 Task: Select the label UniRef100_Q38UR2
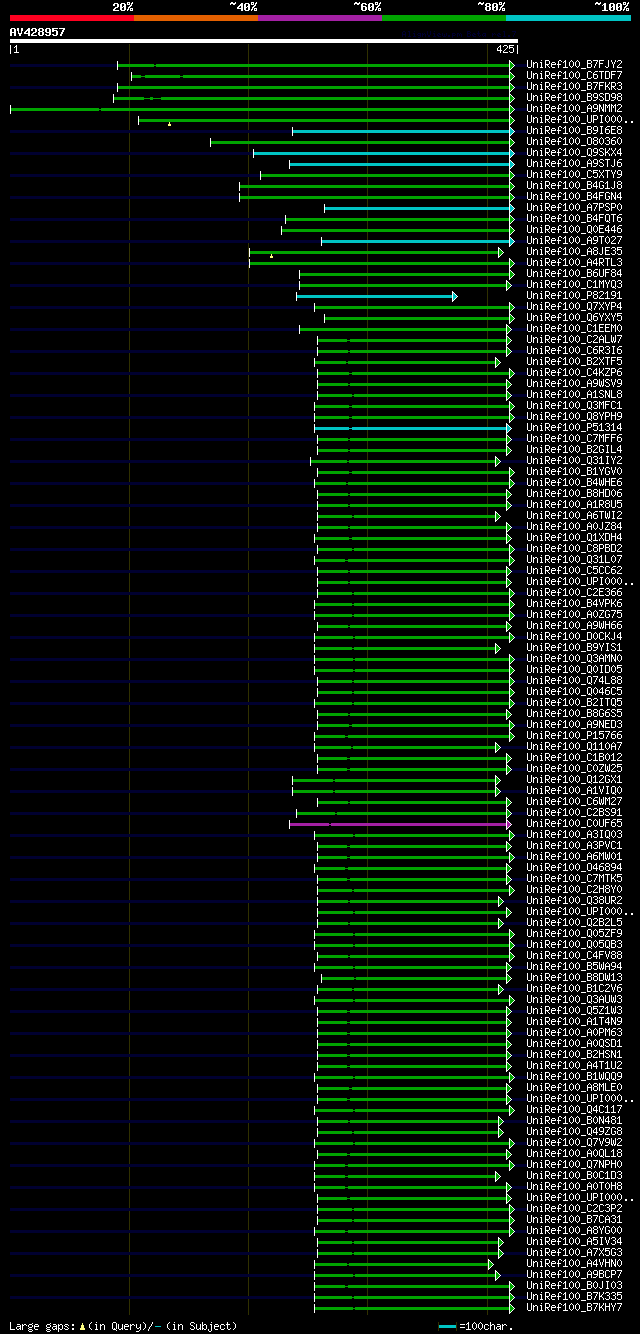[574, 901]
